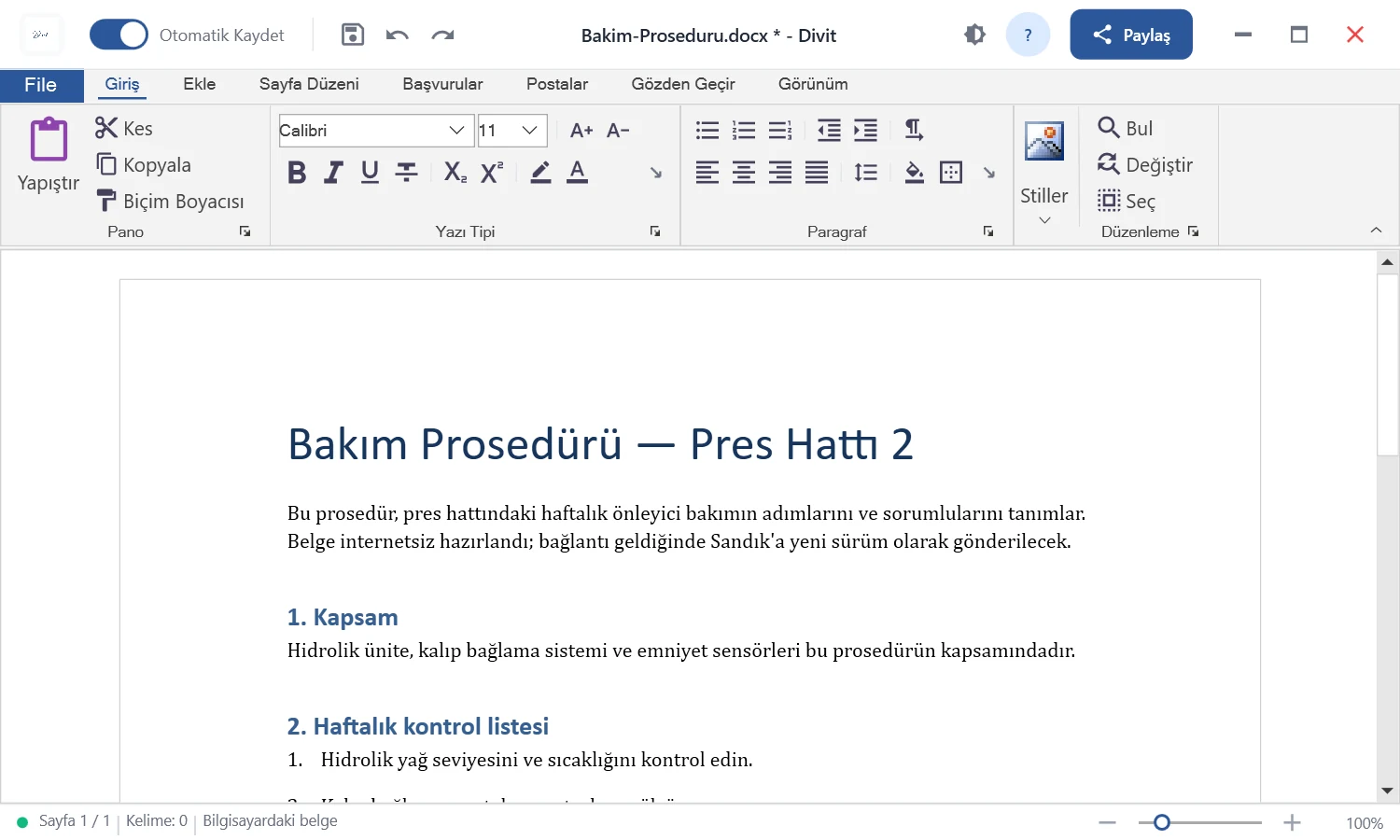This screenshot has width=1400, height=840.
Task: Toggle italic formatting
Action: (333, 172)
